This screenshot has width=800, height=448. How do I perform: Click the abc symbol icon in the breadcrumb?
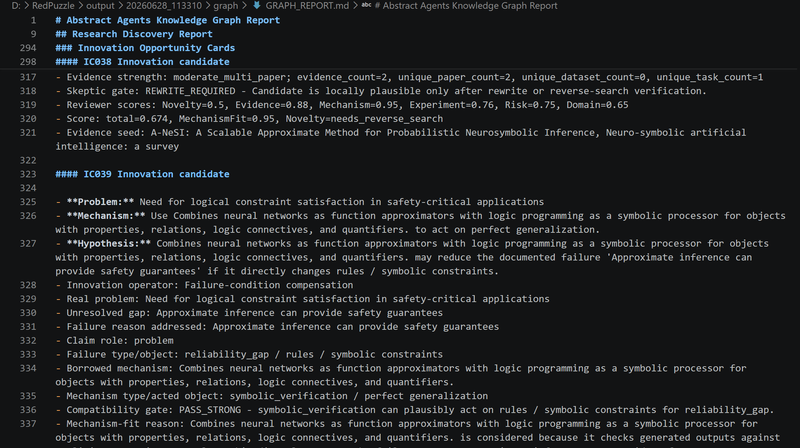(x=366, y=6)
